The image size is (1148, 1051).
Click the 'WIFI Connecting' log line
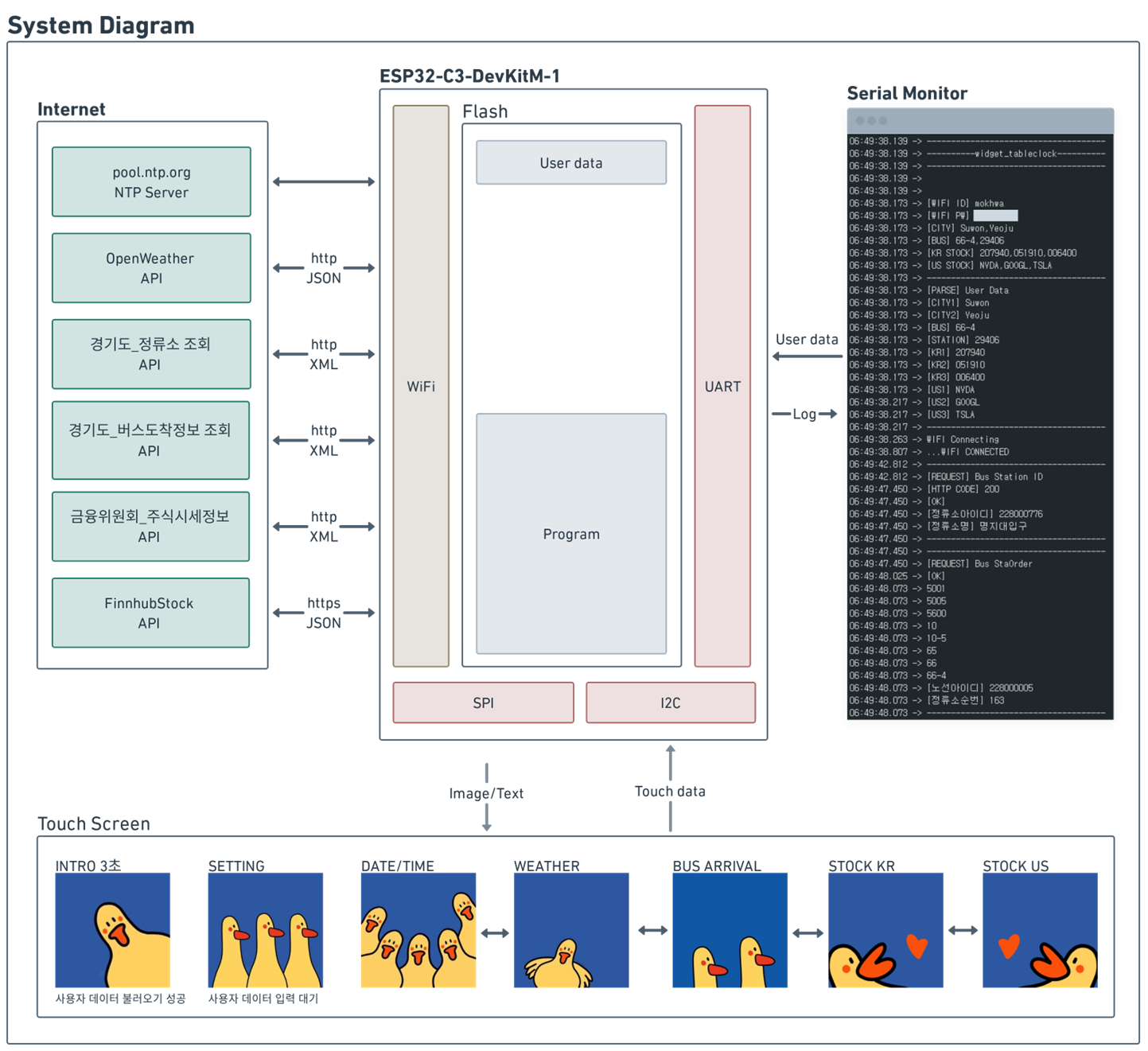coord(924,439)
